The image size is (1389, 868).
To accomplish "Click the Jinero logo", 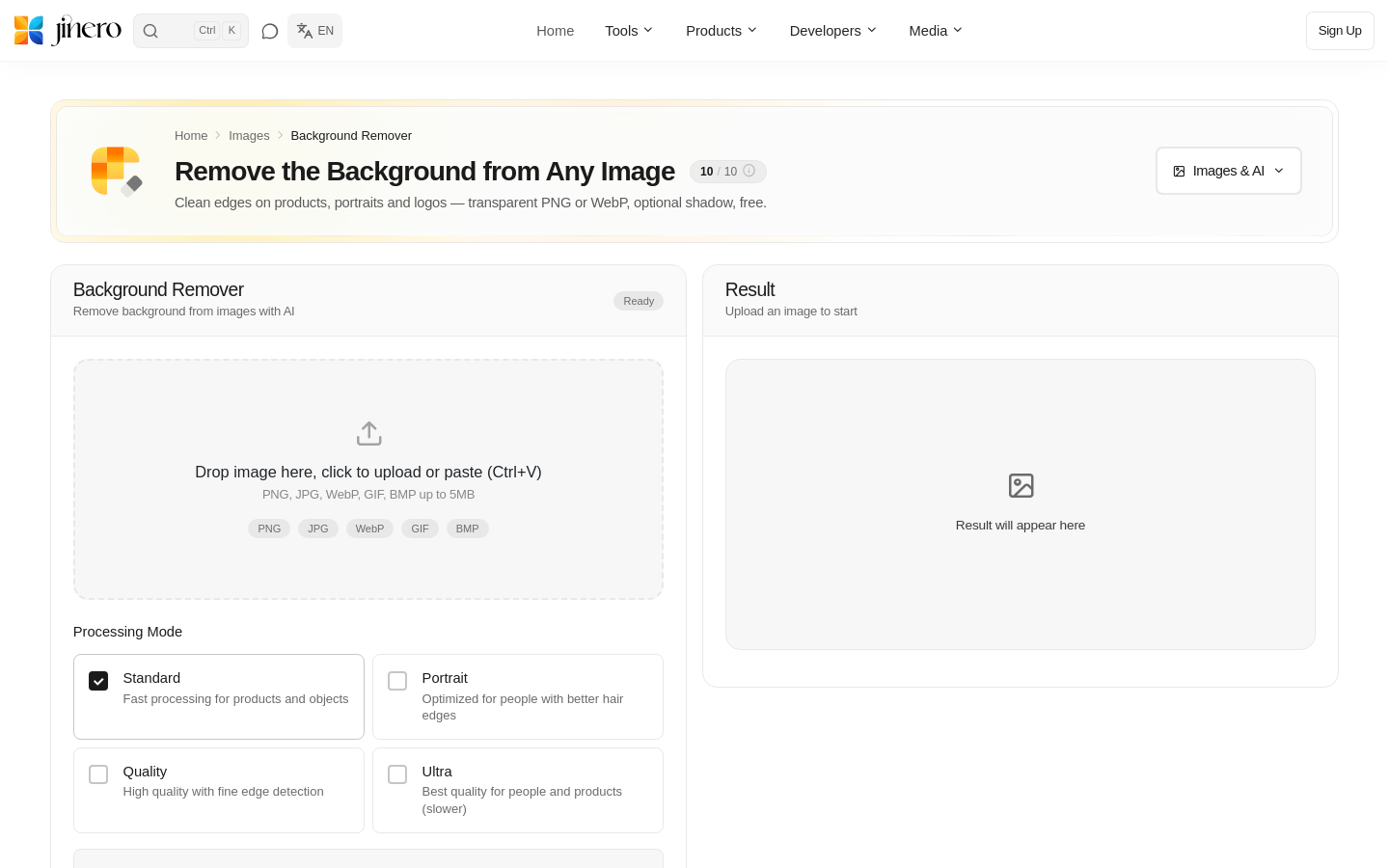I will 68,31.
